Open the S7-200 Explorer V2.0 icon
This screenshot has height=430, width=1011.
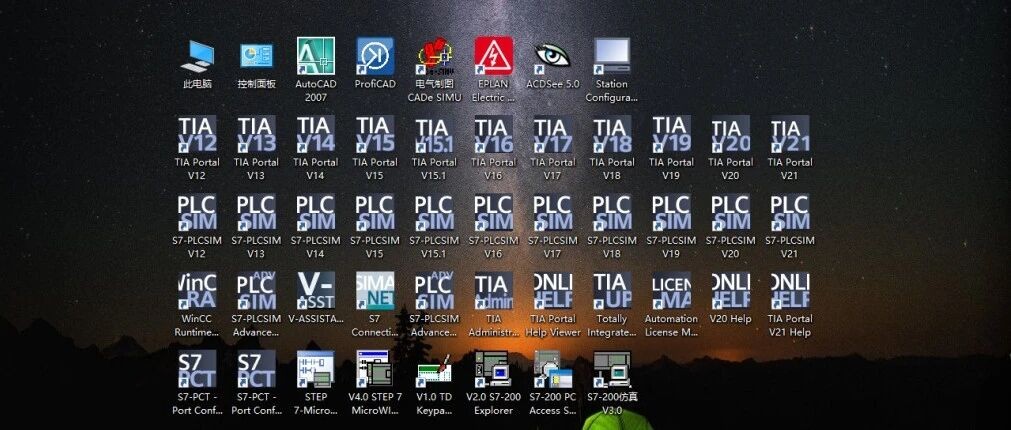(493, 369)
